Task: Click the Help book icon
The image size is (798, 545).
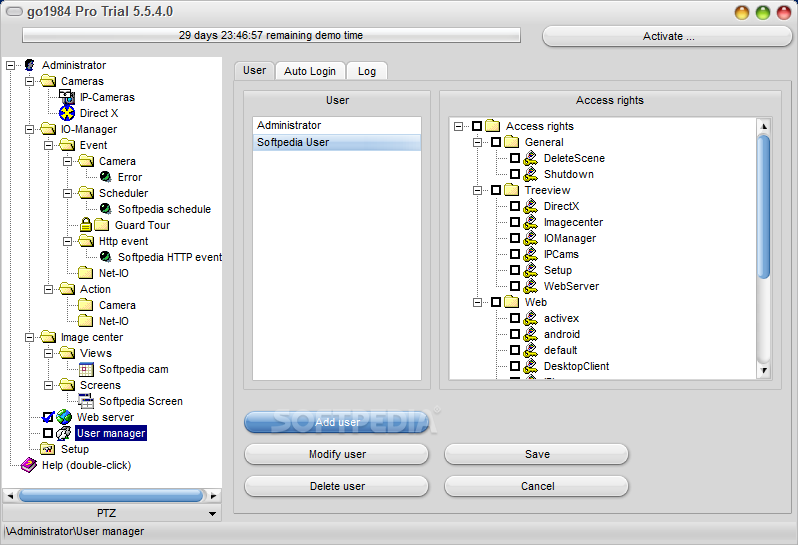Action: click(29, 465)
